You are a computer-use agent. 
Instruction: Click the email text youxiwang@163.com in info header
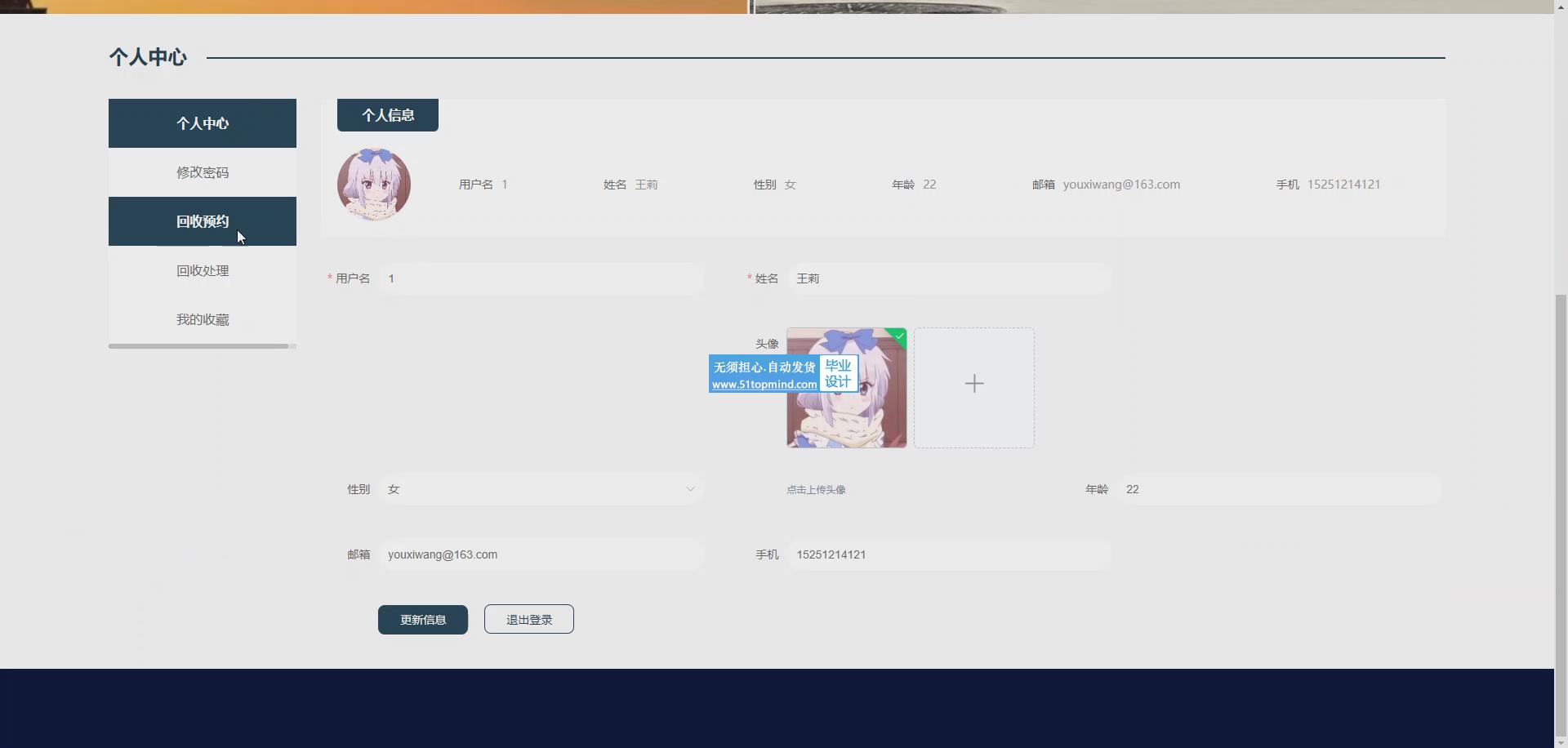click(1121, 185)
